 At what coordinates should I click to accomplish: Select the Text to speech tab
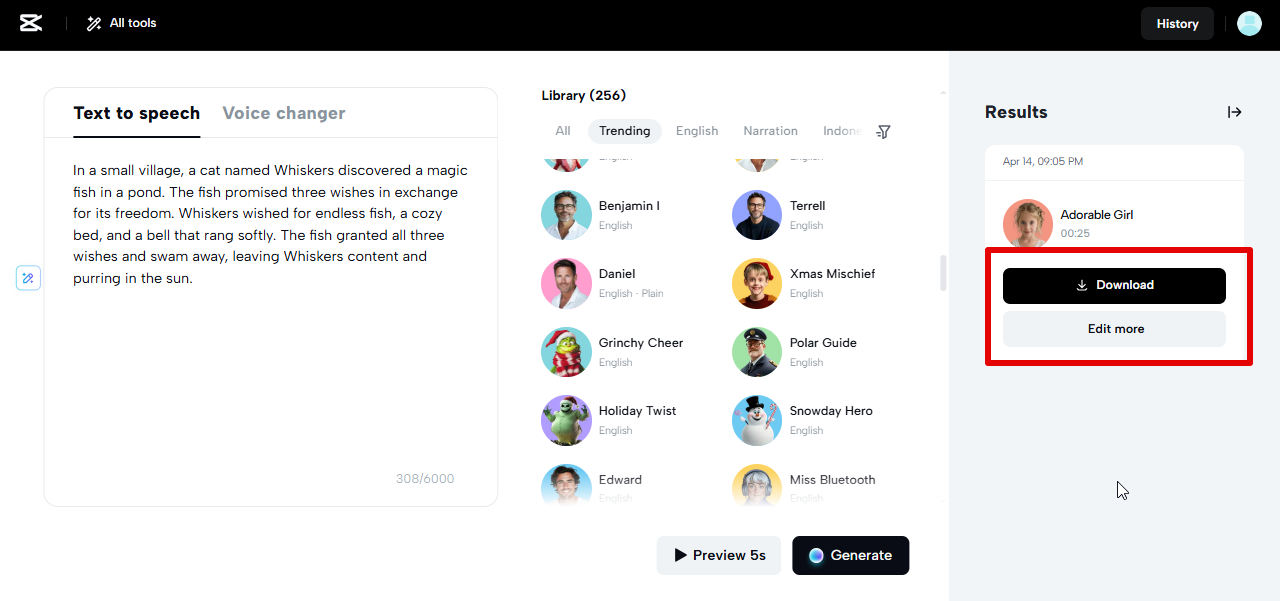click(x=137, y=113)
